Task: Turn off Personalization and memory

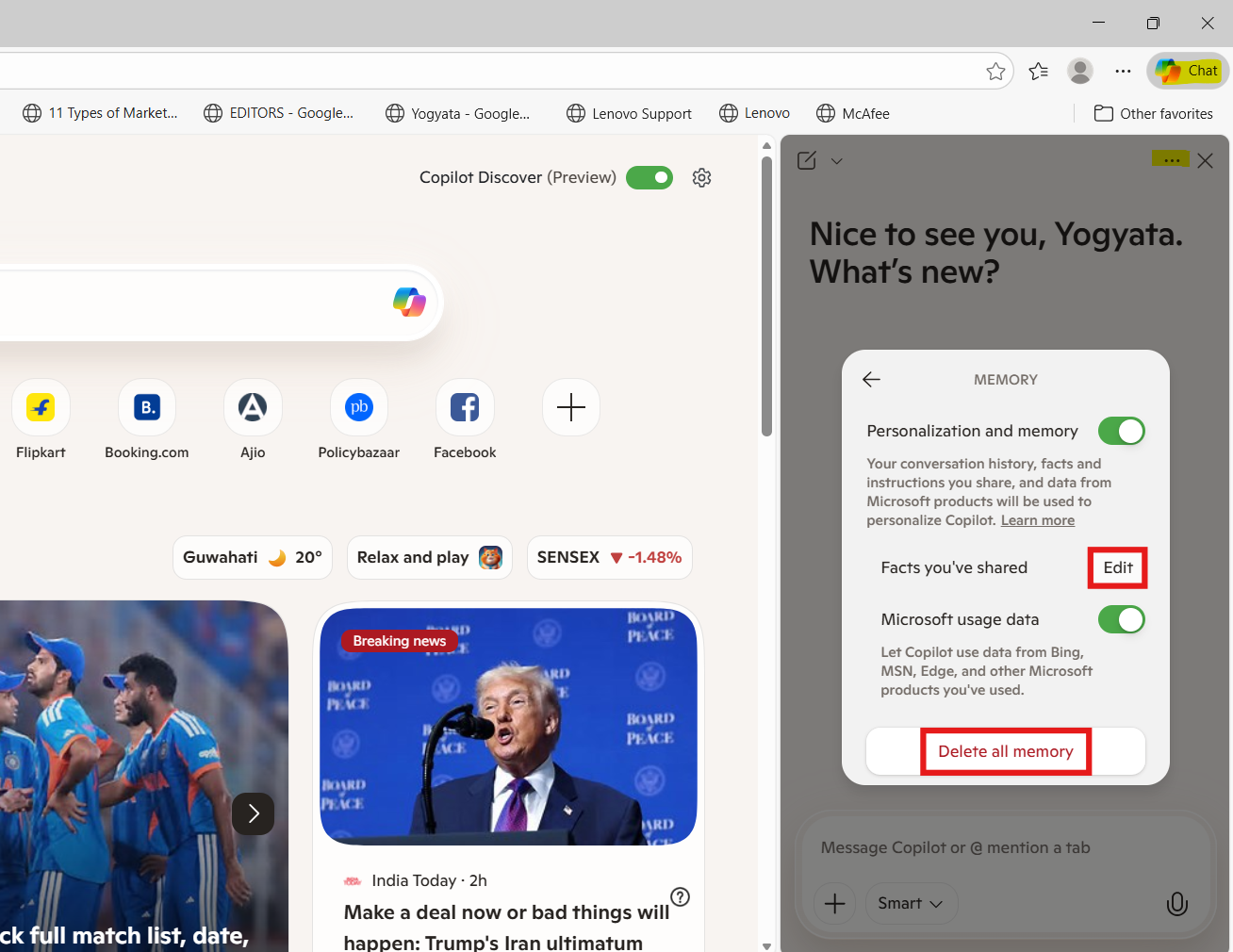Action: point(1121,431)
